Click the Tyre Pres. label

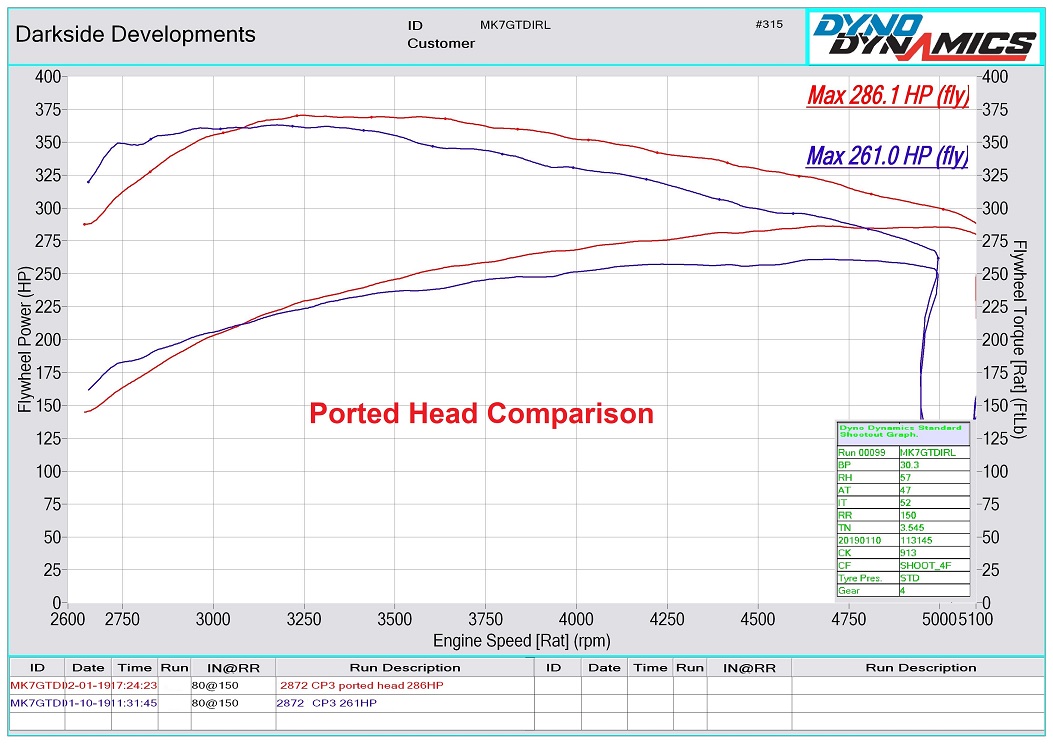pyautogui.click(x=860, y=578)
